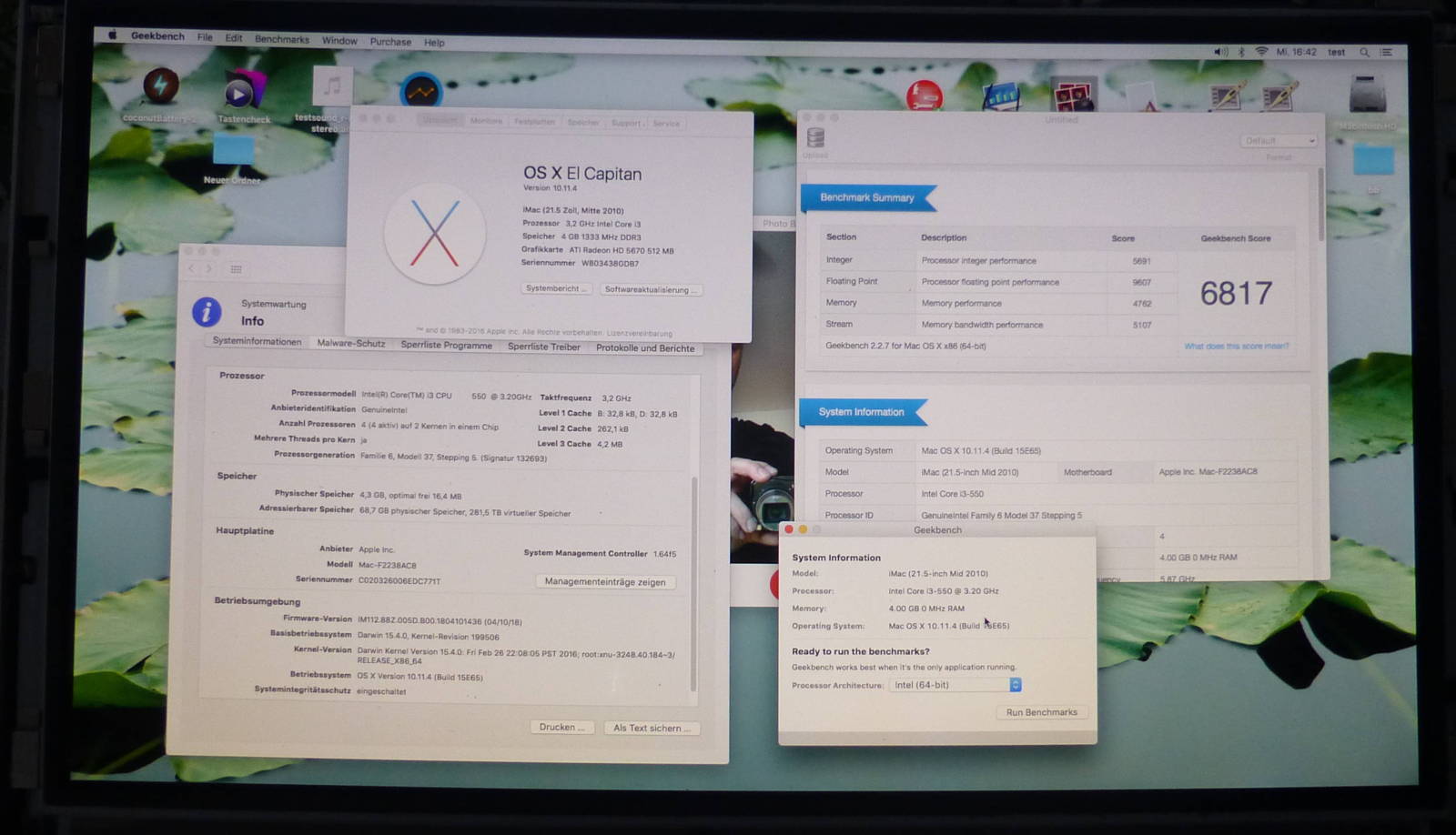Open the Default format dropdown
1456x835 pixels.
tap(1279, 141)
